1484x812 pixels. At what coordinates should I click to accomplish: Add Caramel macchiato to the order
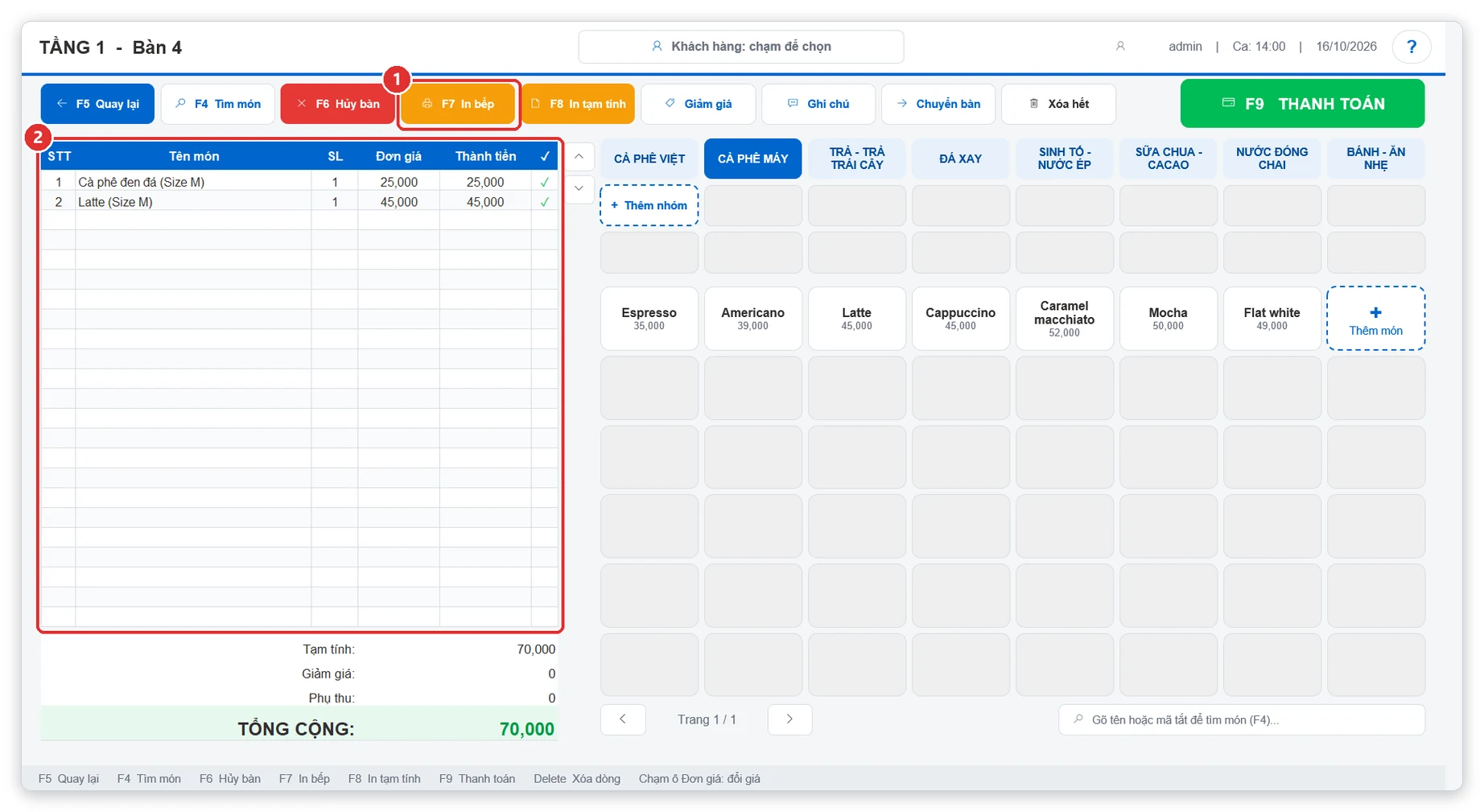click(1064, 318)
